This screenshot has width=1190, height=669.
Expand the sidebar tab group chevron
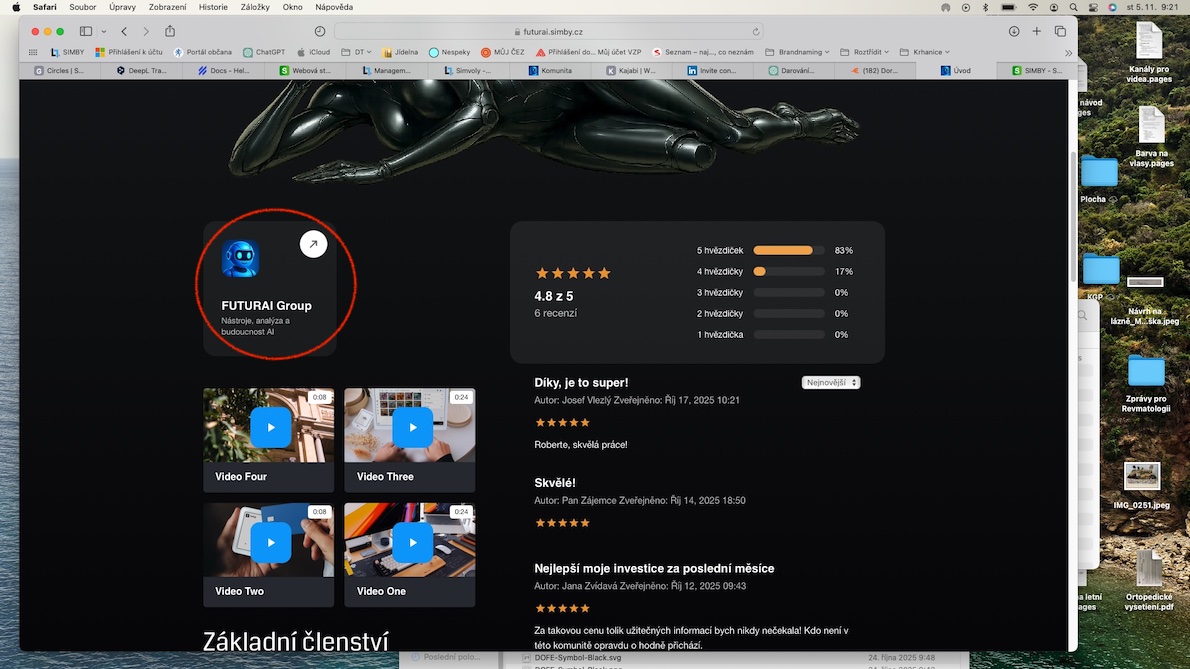[104, 32]
